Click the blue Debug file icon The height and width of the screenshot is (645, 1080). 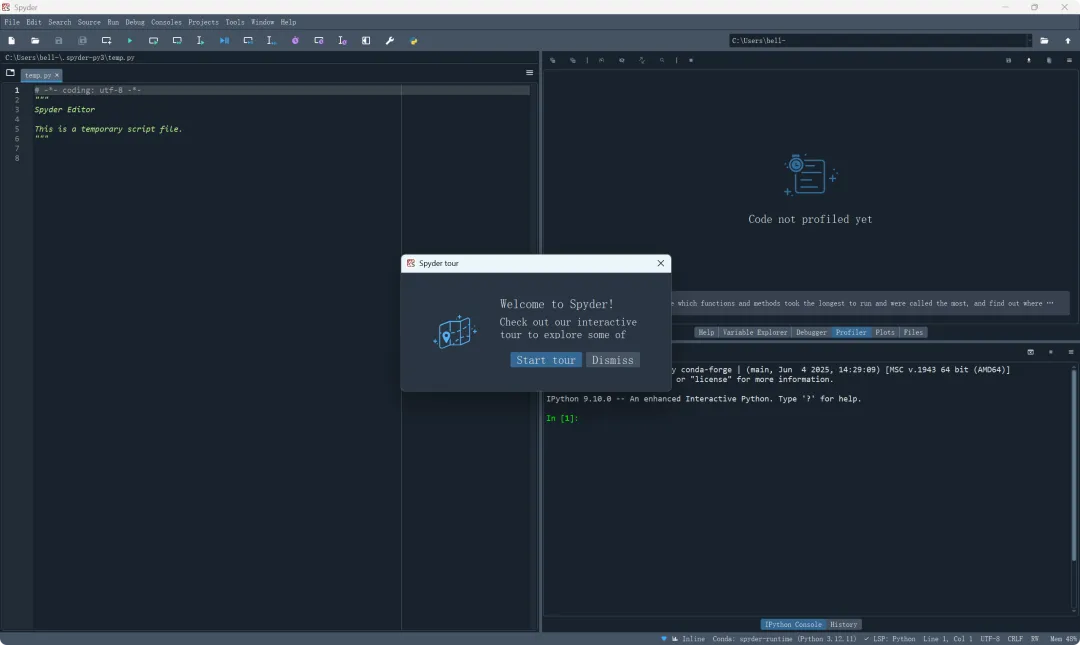point(225,41)
